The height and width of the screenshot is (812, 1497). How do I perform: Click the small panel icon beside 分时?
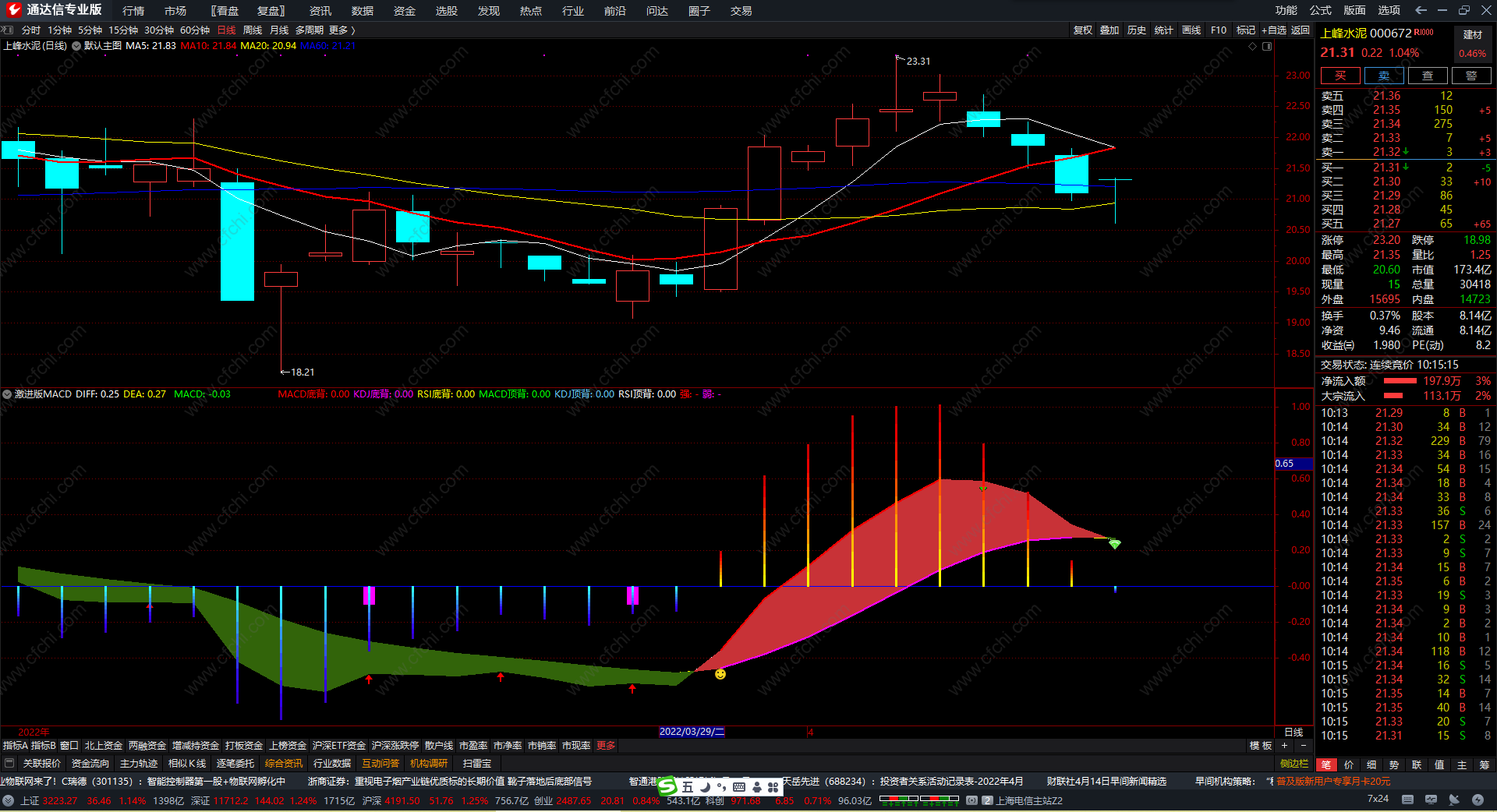[x=9, y=30]
